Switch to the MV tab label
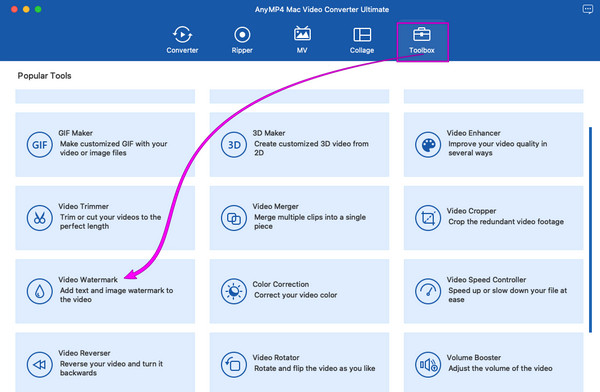This screenshot has width=600, height=392. 302,50
